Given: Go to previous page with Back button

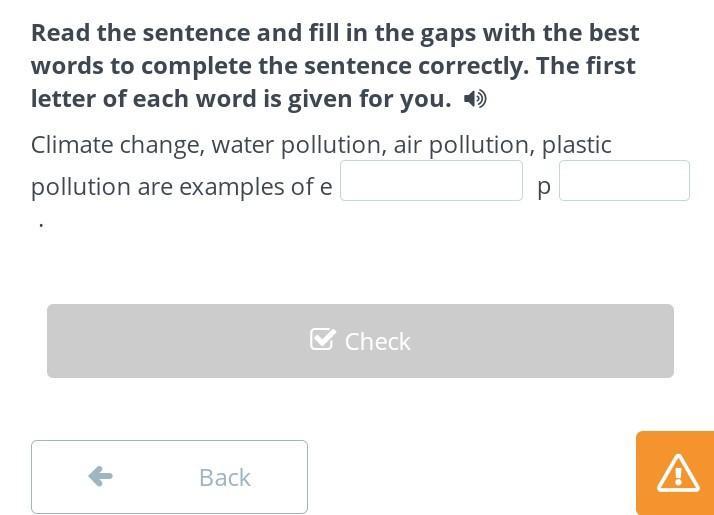Looking at the screenshot, I should pos(169,477).
